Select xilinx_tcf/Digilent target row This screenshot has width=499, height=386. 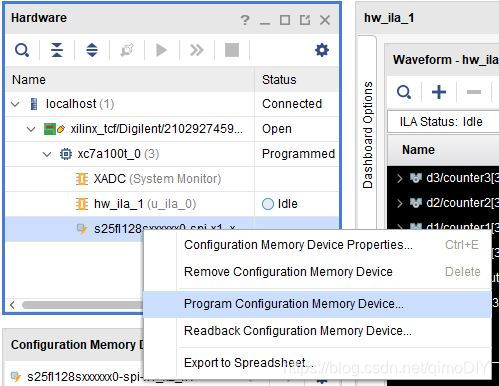(x=172, y=129)
